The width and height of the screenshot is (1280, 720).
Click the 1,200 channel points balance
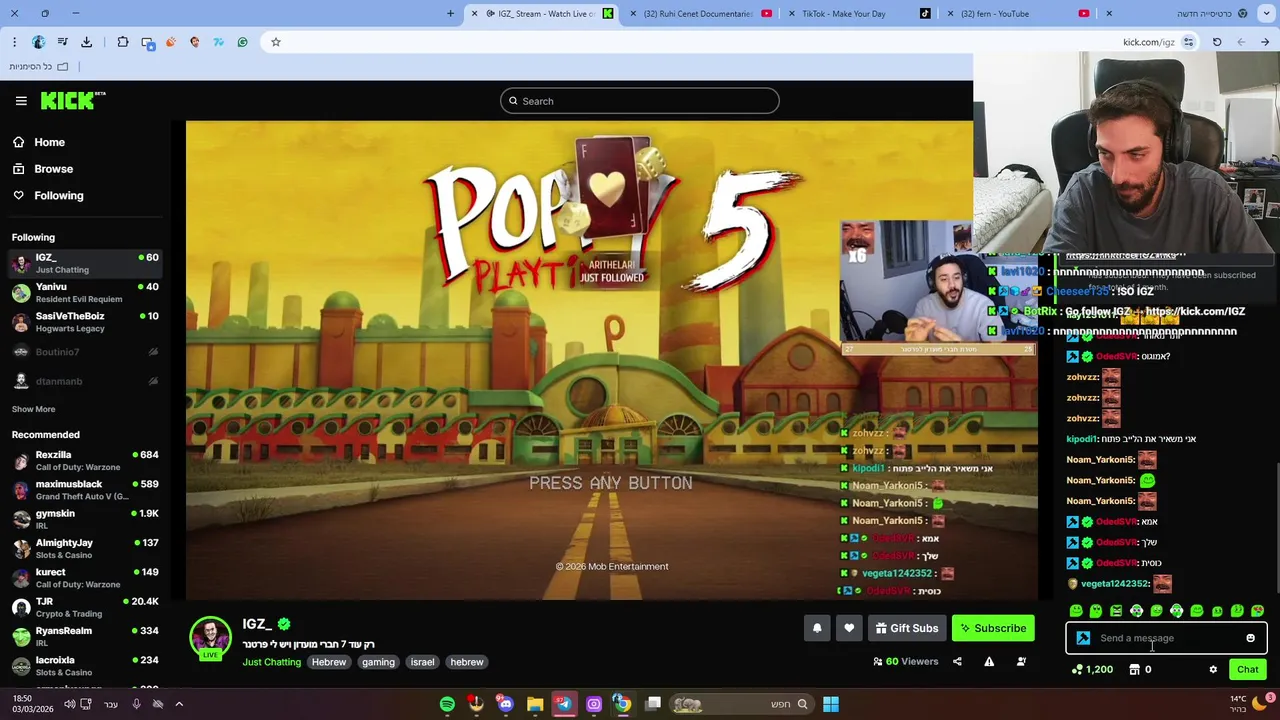[x=1092, y=670]
